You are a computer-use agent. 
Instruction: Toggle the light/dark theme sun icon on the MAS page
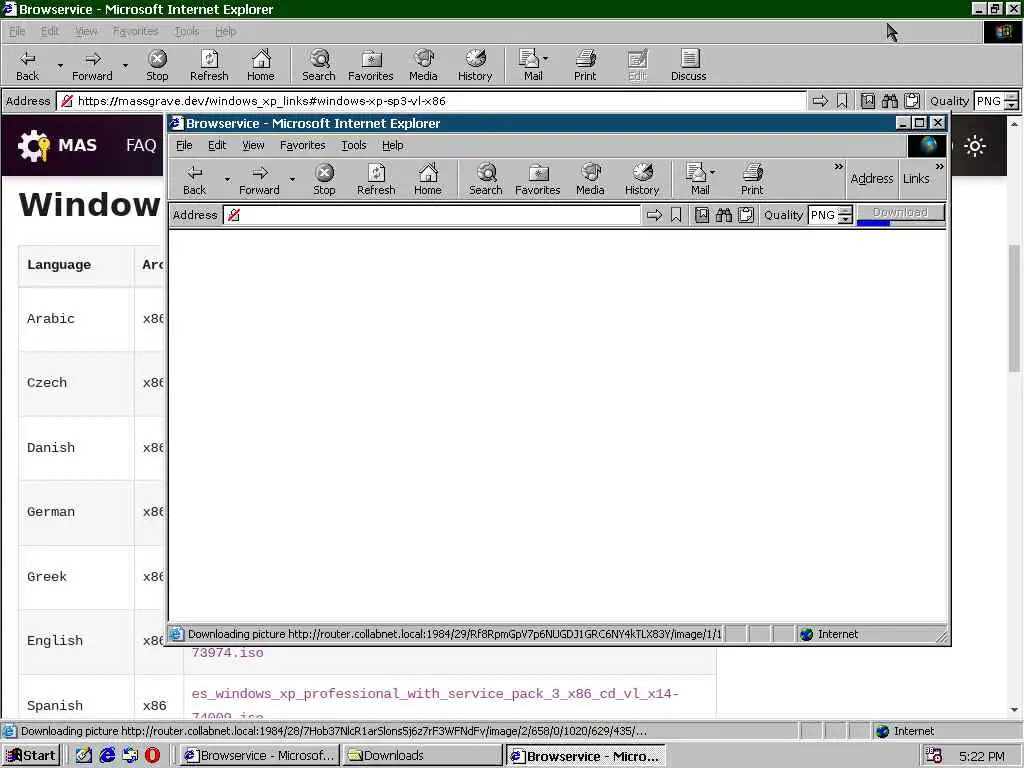pyautogui.click(x=975, y=146)
